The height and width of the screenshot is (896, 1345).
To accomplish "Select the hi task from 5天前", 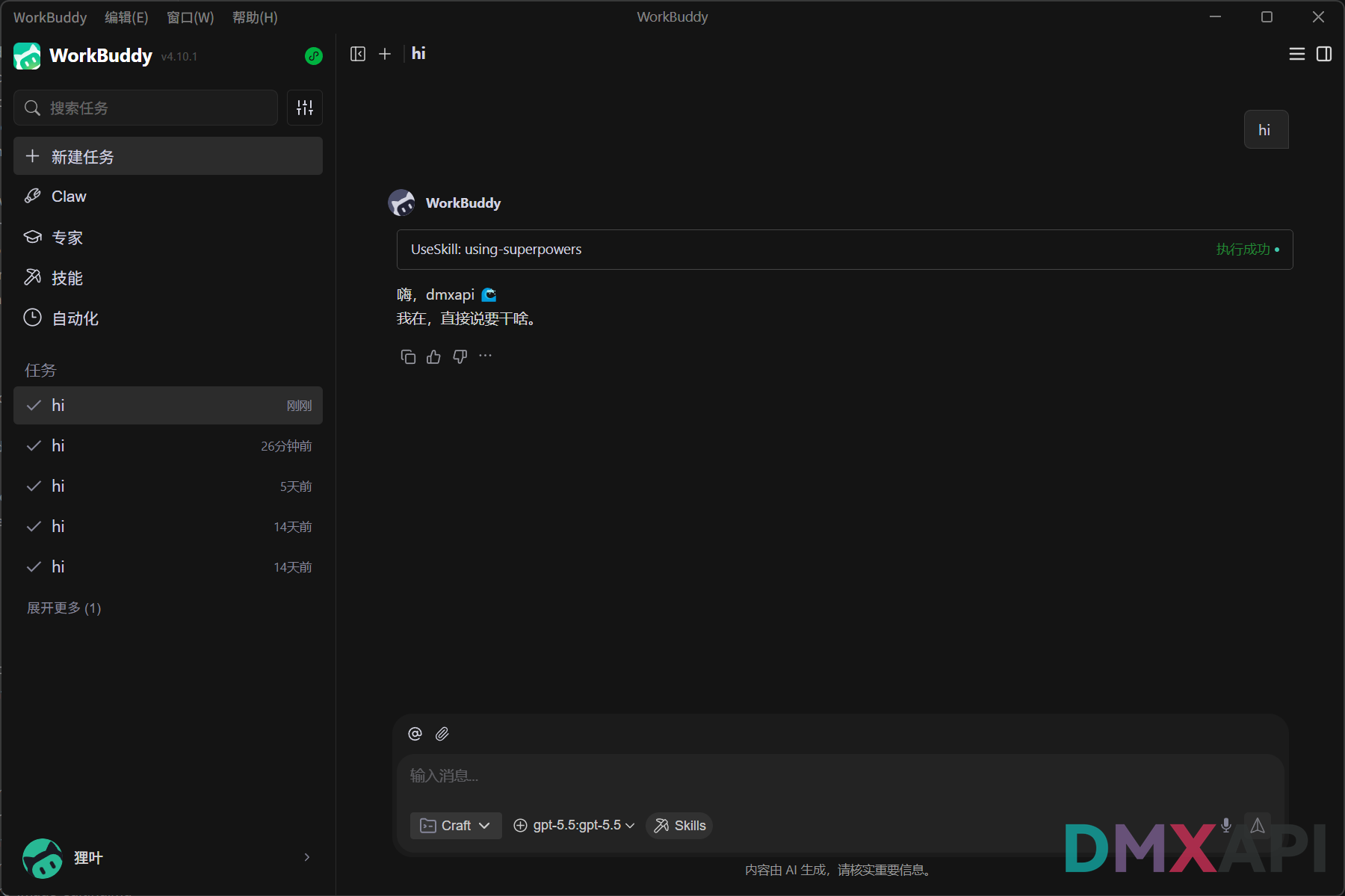I will click(x=168, y=486).
